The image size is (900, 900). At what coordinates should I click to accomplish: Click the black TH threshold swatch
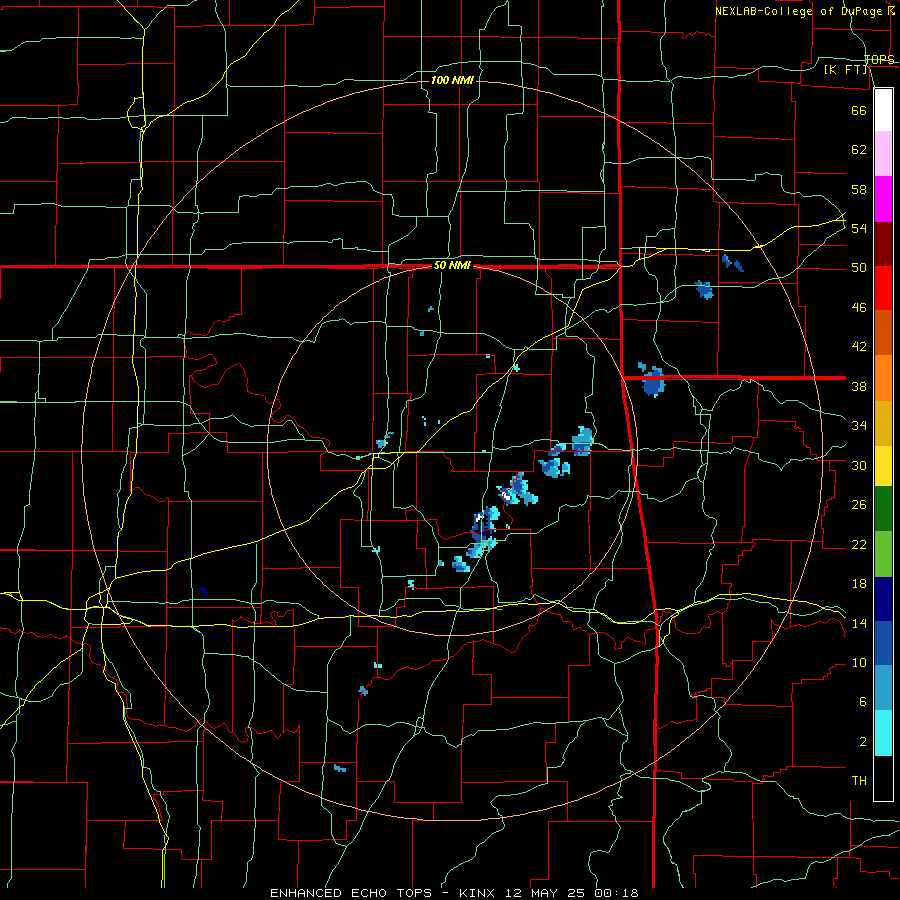[883, 778]
